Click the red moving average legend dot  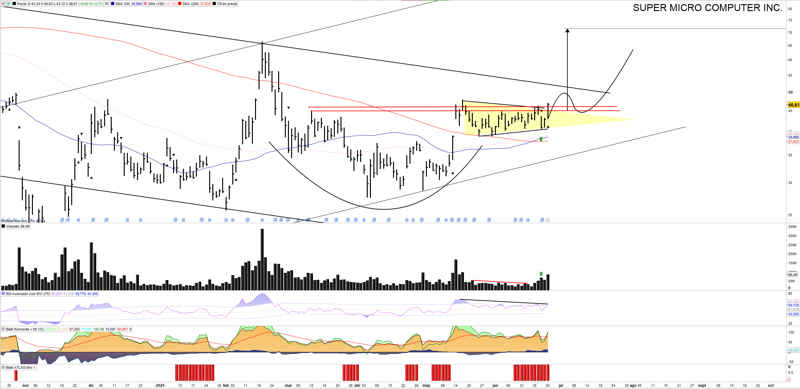(x=180, y=3)
